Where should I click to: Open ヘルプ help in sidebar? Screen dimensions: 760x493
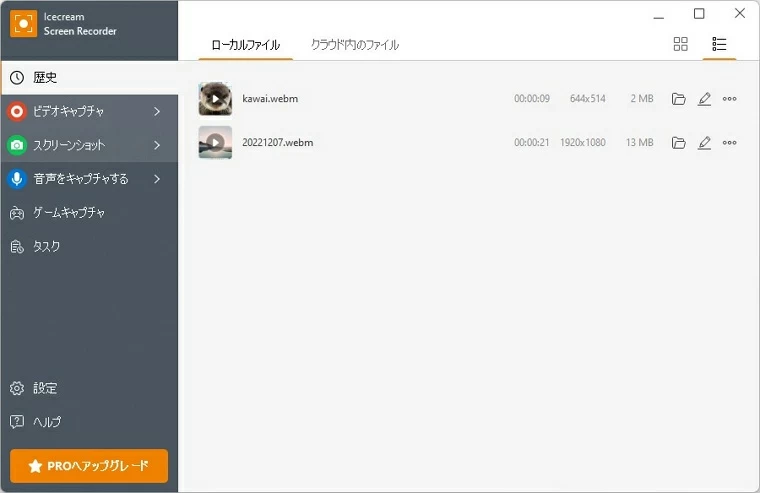[46, 422]
